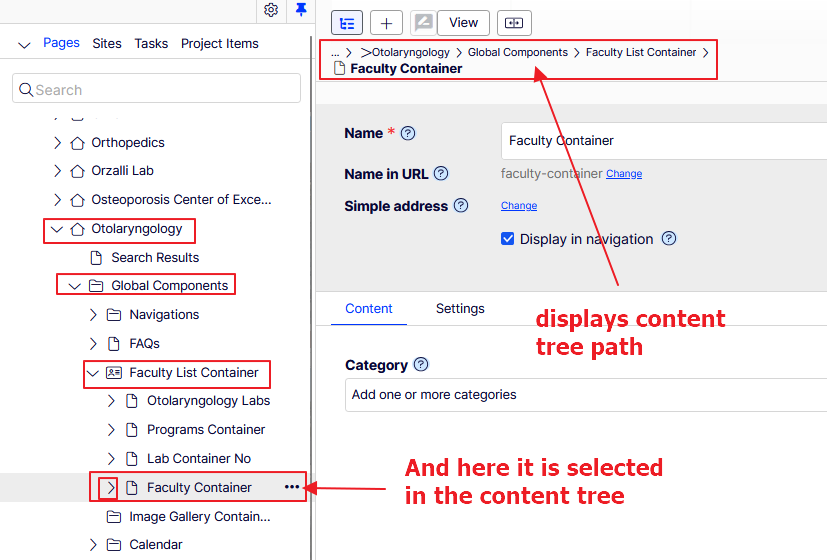Image resolution: width=827 pixels, height=560 pixels.
Task: Click the plus add-content toolbar button
Action: click(387, 23)
